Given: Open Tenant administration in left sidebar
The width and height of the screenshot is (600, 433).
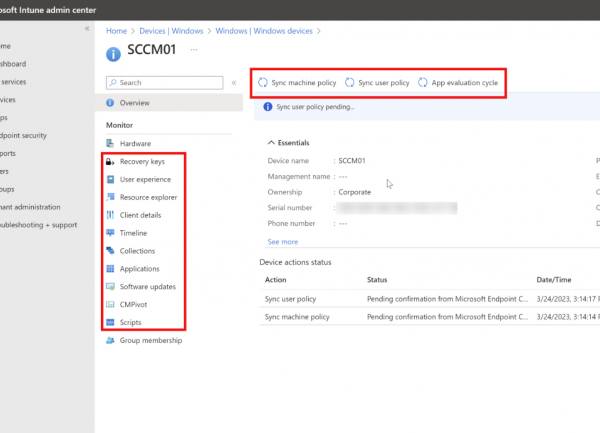Looking at the screenshot, I should pyautogui.click(x=30, y=207).
